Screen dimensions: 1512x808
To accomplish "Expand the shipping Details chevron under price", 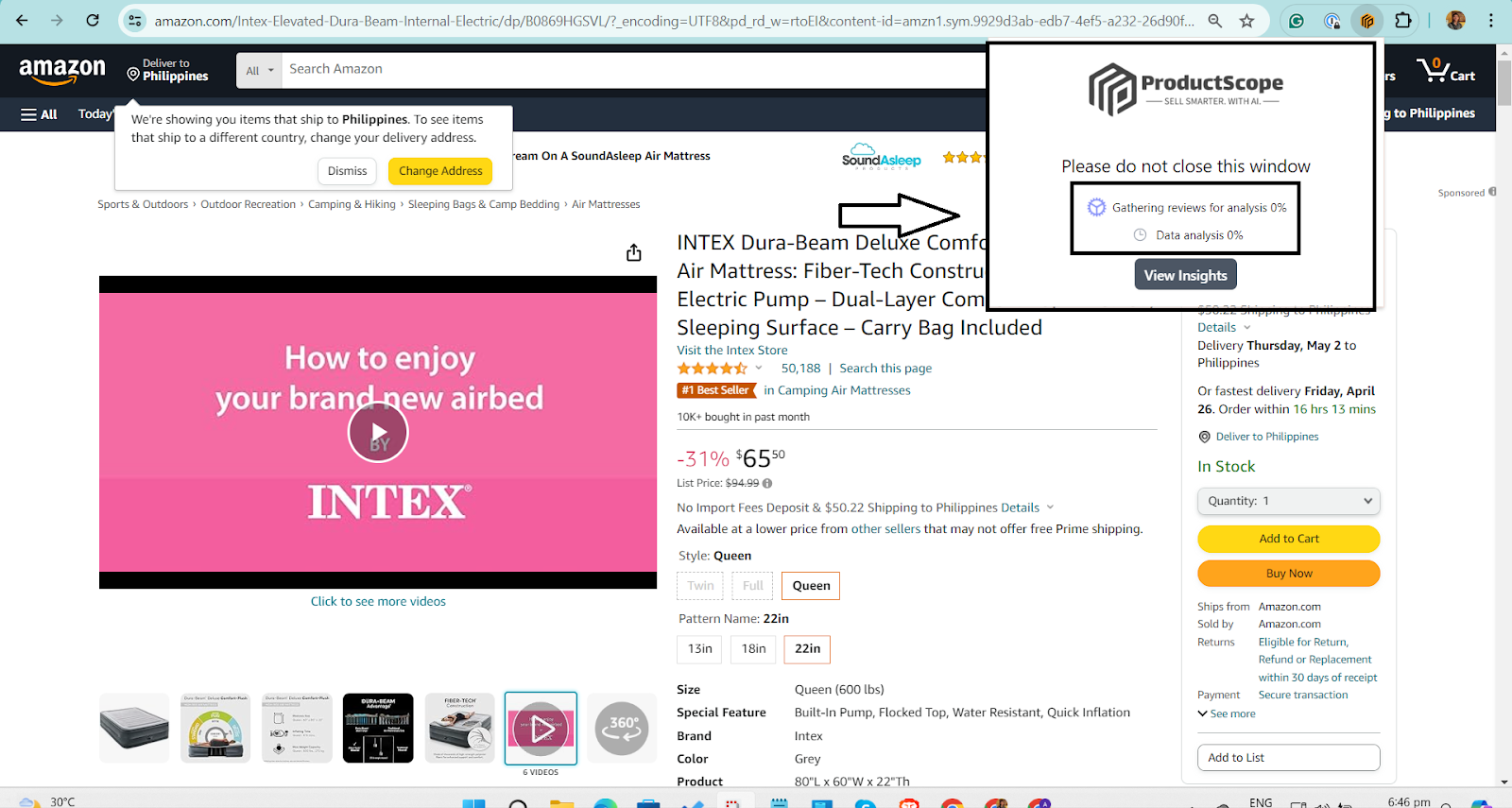I will (1050, 507).
